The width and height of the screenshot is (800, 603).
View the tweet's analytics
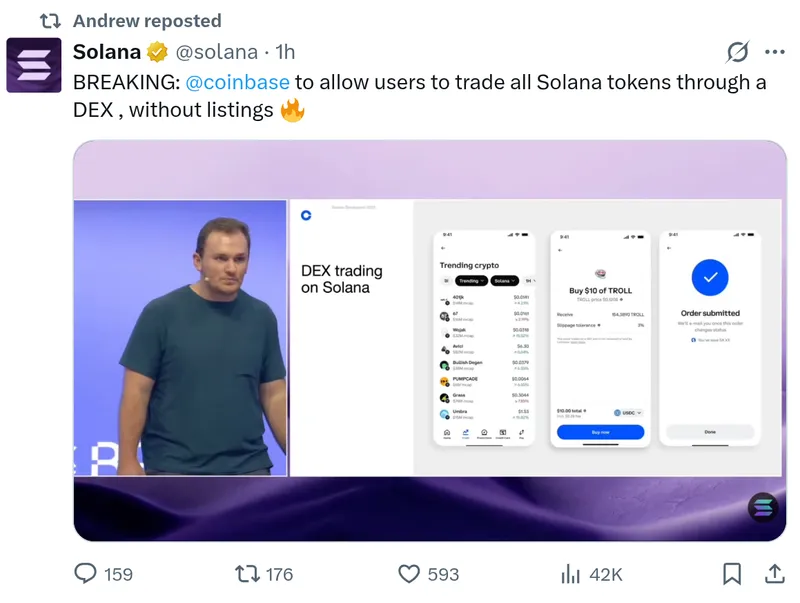(570, 574)
